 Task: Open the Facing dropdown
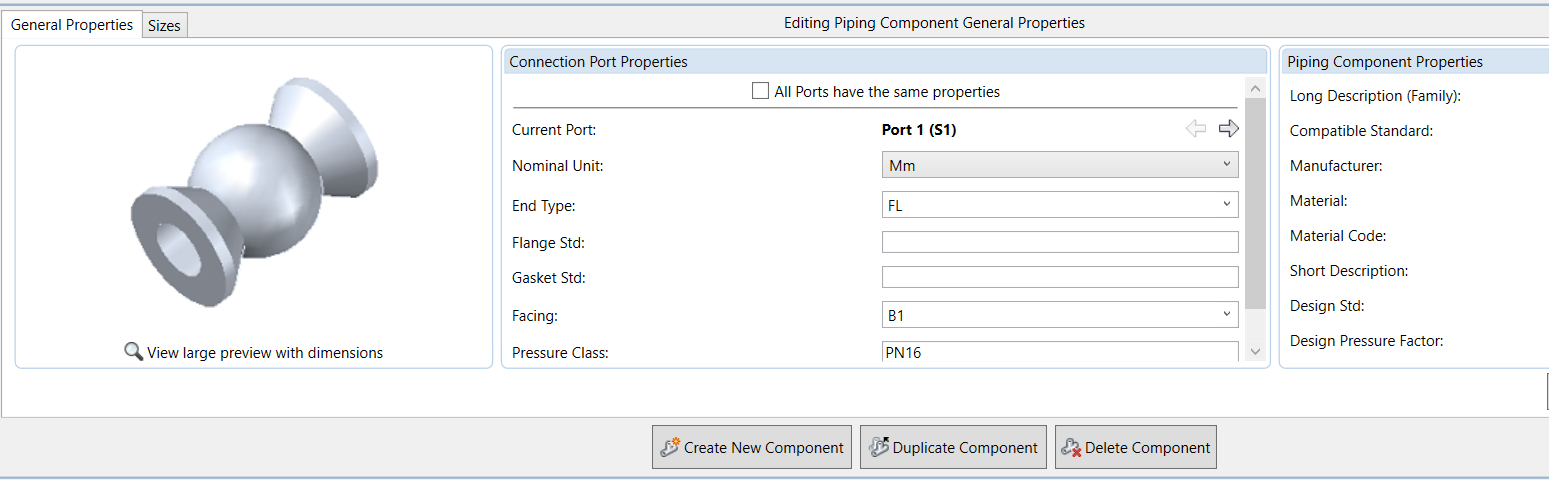tap(1059, 315)
